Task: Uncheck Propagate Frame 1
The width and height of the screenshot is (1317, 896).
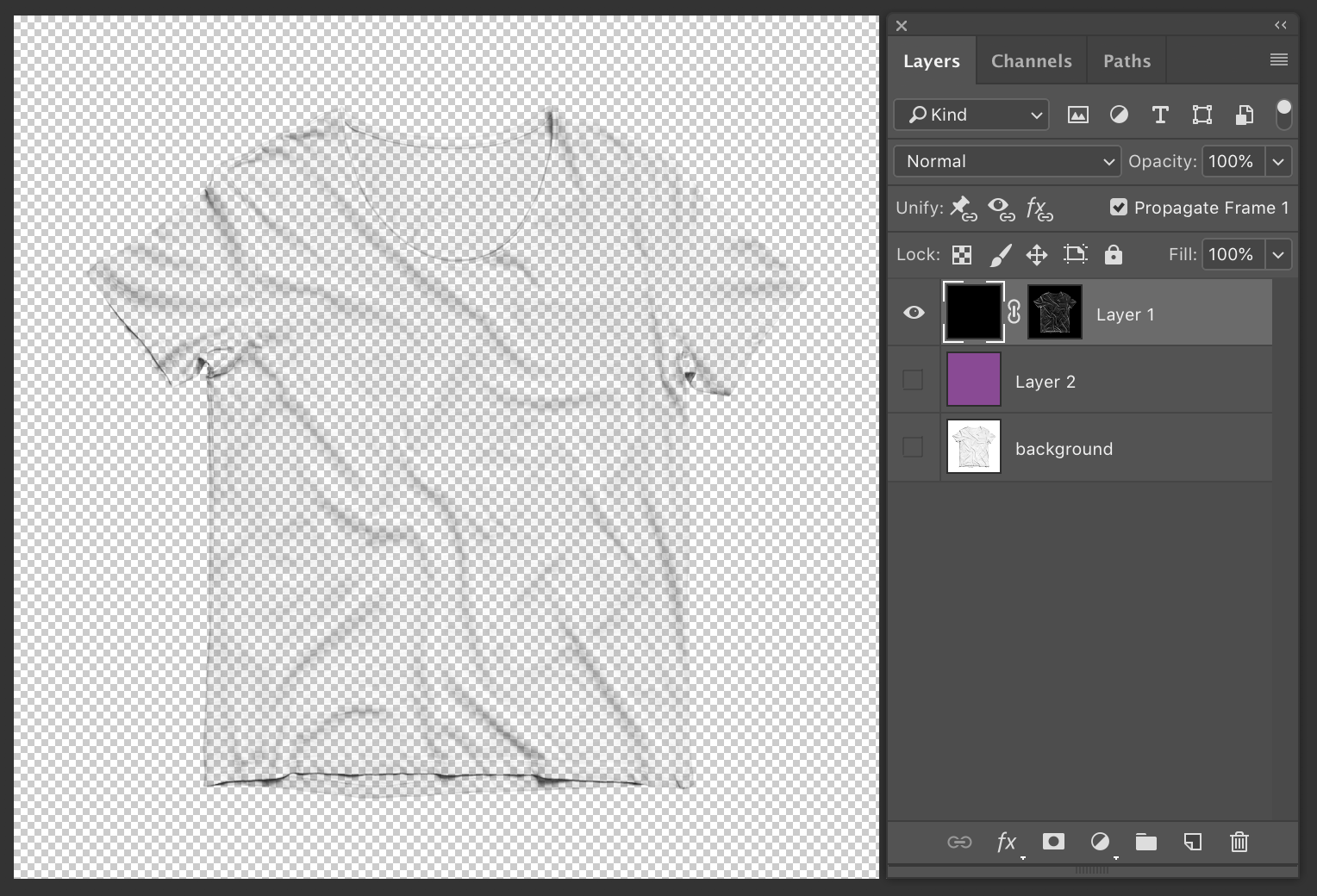Action: (1119, 207)
